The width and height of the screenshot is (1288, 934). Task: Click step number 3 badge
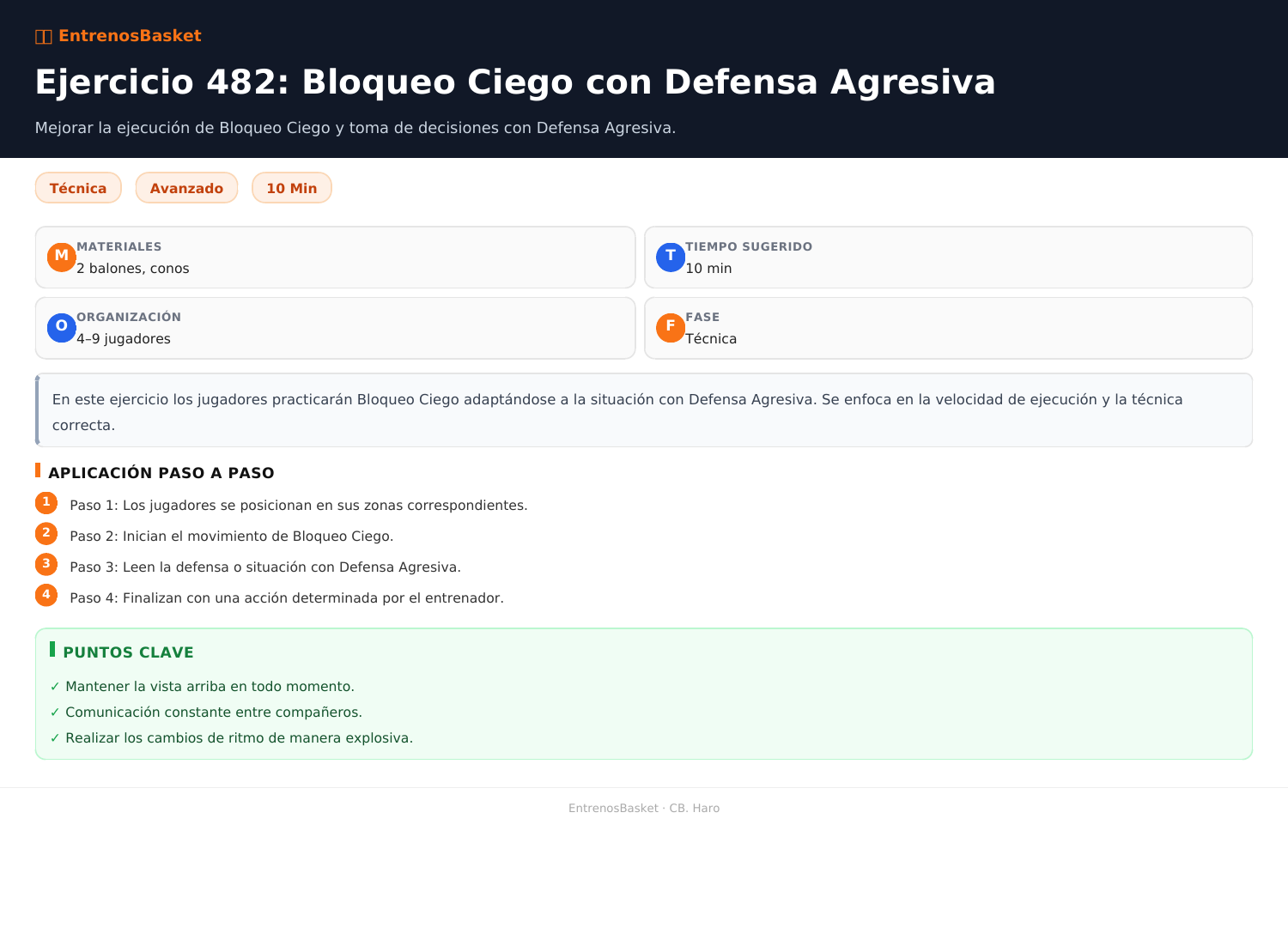[46, 565]
